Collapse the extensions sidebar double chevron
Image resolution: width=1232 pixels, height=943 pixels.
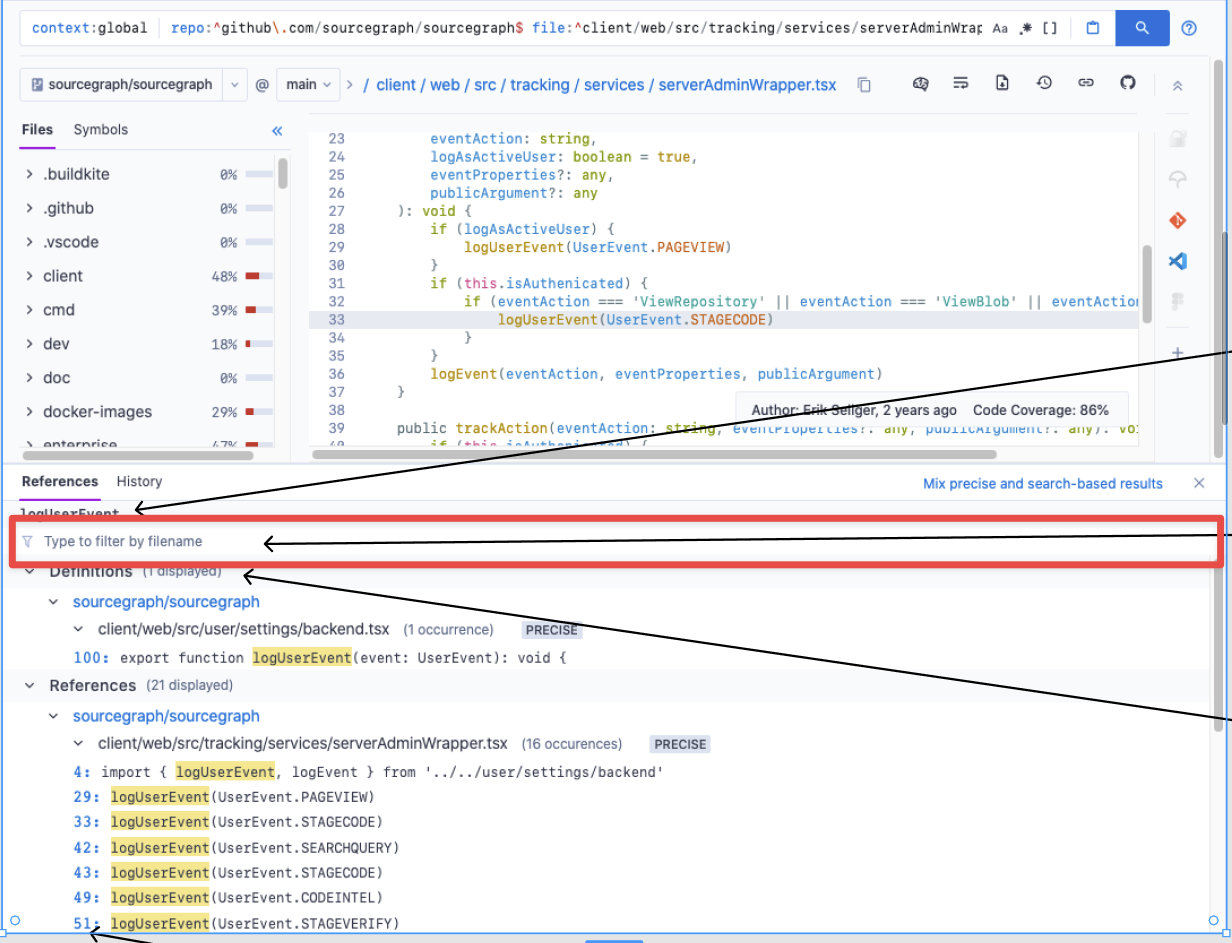click(1178, 87)
